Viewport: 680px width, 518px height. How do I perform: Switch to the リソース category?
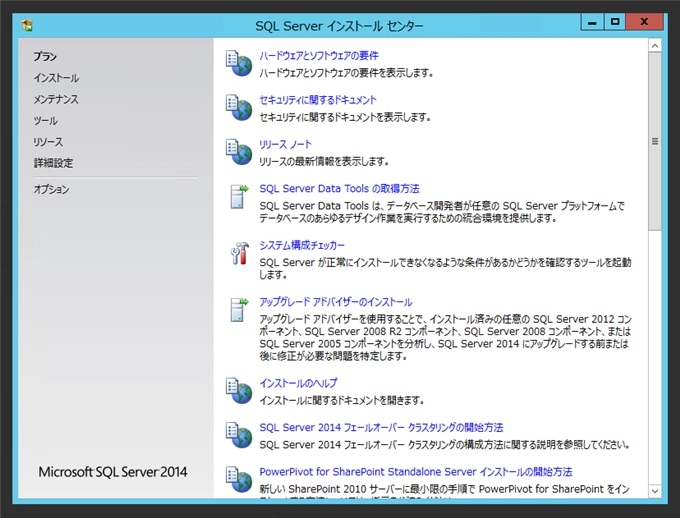[x=48, y=142]
